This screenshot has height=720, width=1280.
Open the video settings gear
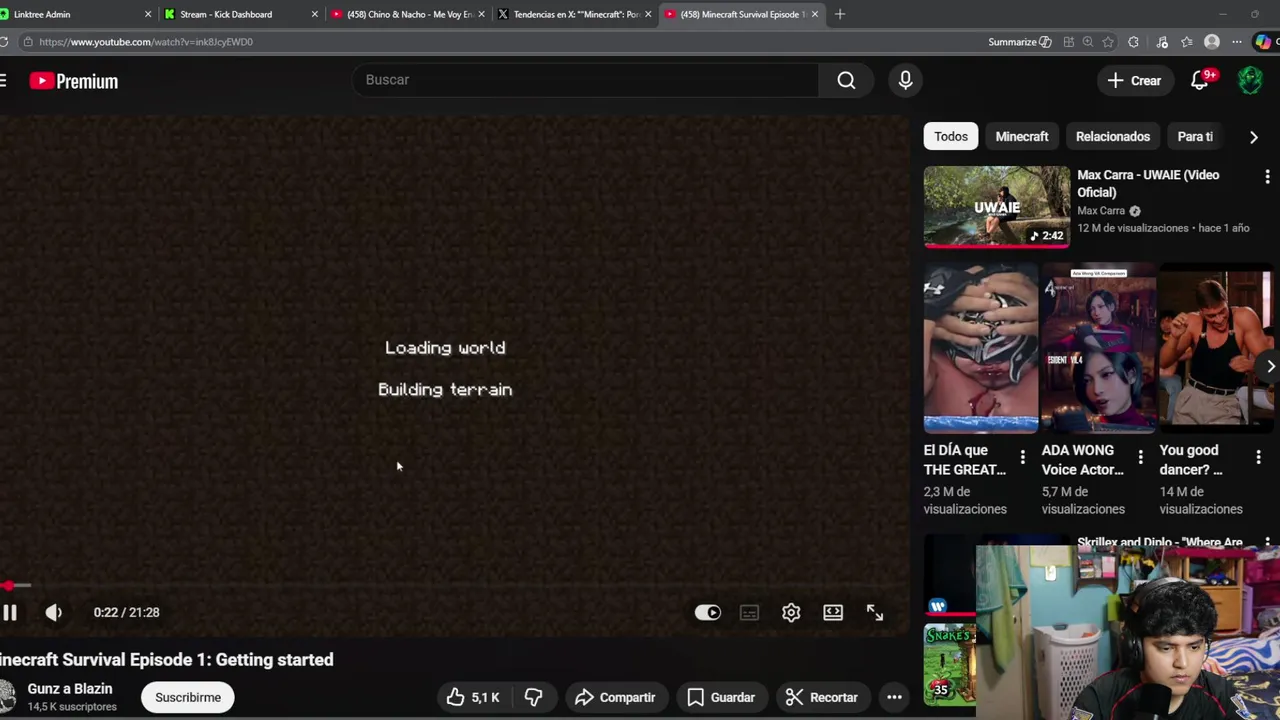(791, 612)
